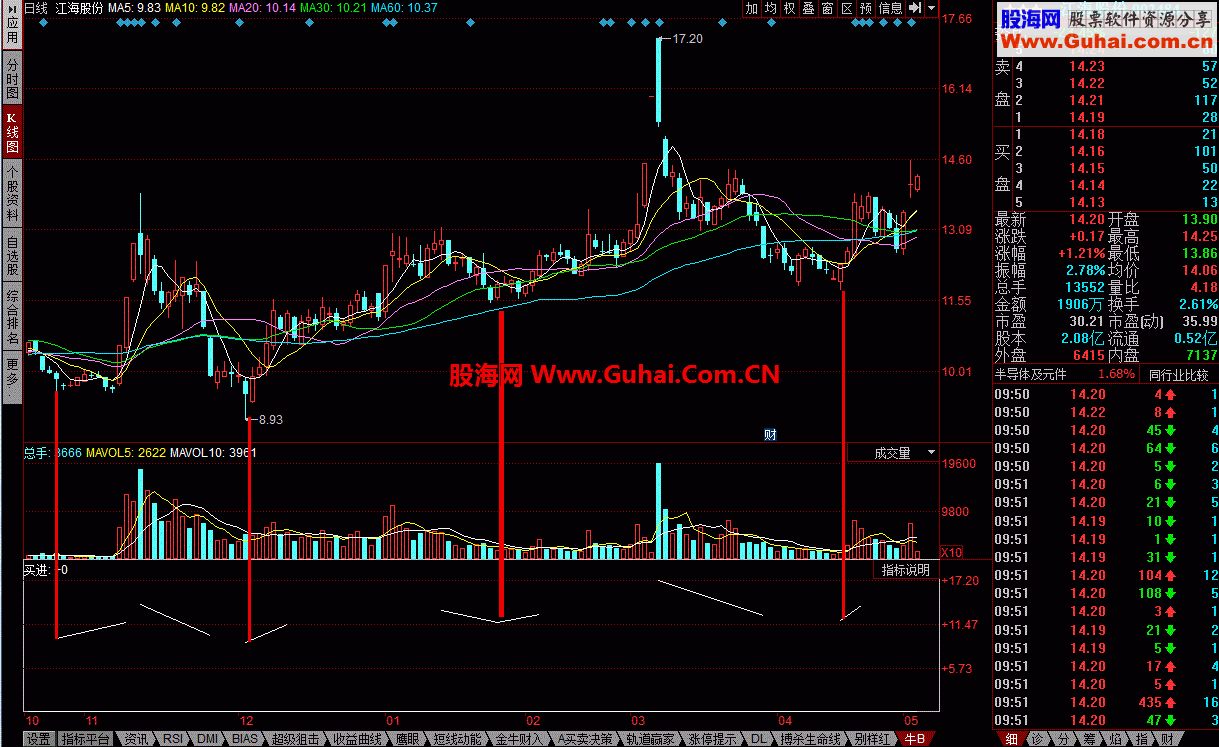Click the MA60: 10.37 label
This screenshot has width=1219, height=747.
(403, 7)
